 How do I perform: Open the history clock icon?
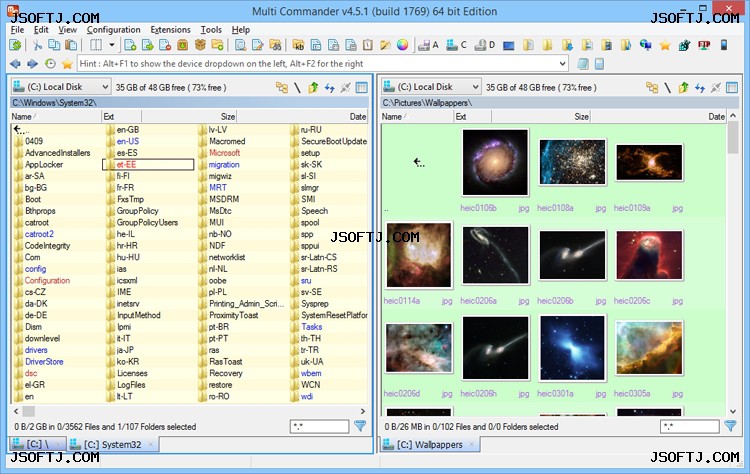point(50,64)
